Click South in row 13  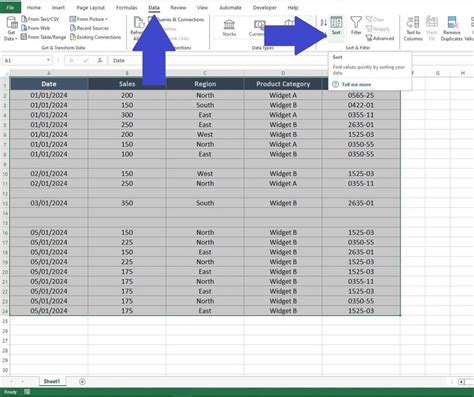205,203
